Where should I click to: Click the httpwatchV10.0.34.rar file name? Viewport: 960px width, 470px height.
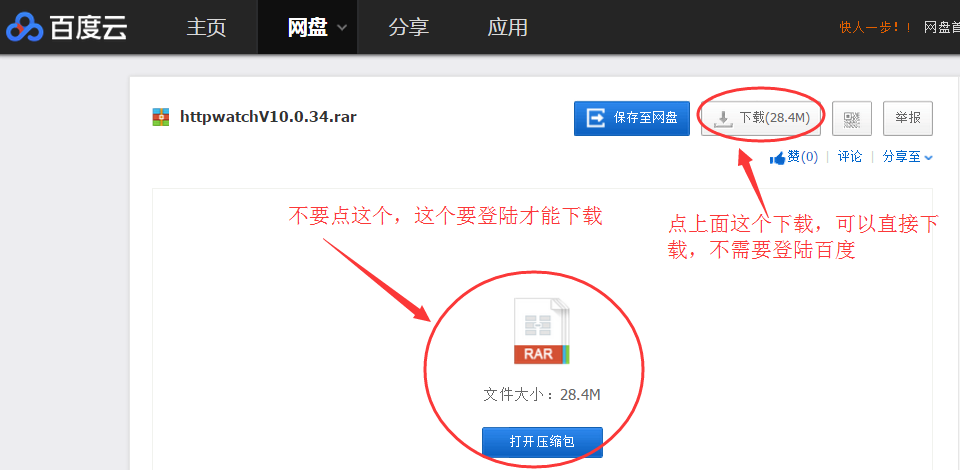(x=268, y=117)
